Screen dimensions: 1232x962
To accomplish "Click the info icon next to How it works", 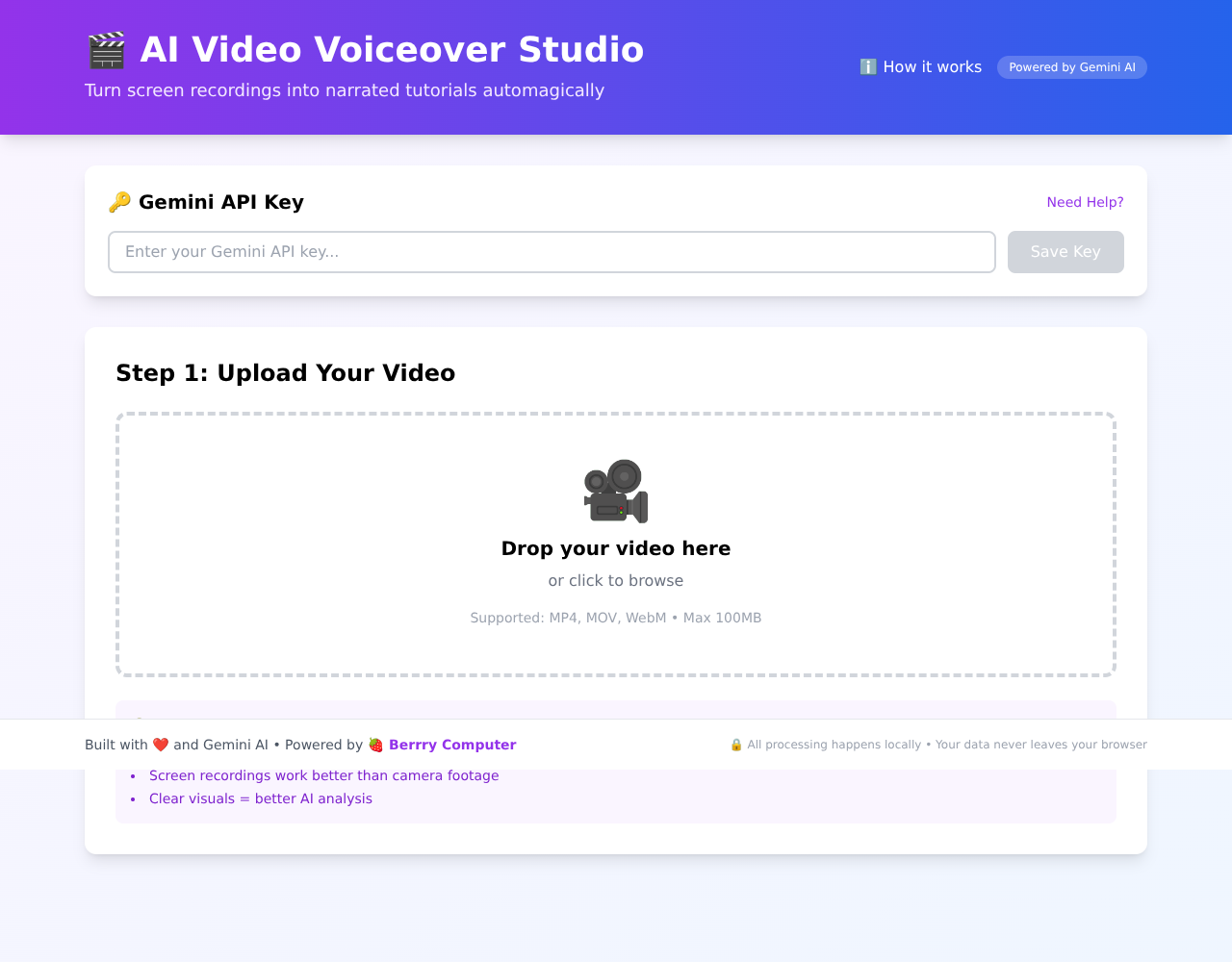I will (867, 66).
